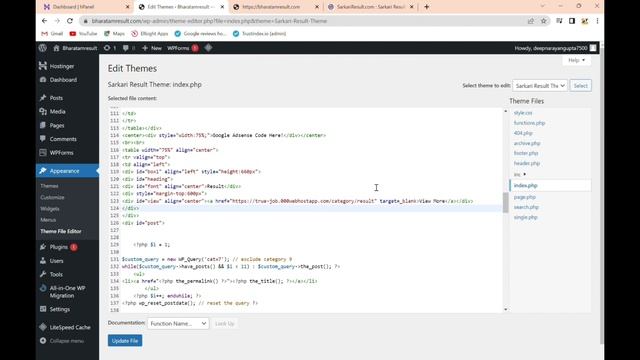The height and width of the screenshot is (360, 640).
Task: Go back to previous page
Action: [44, 21]
